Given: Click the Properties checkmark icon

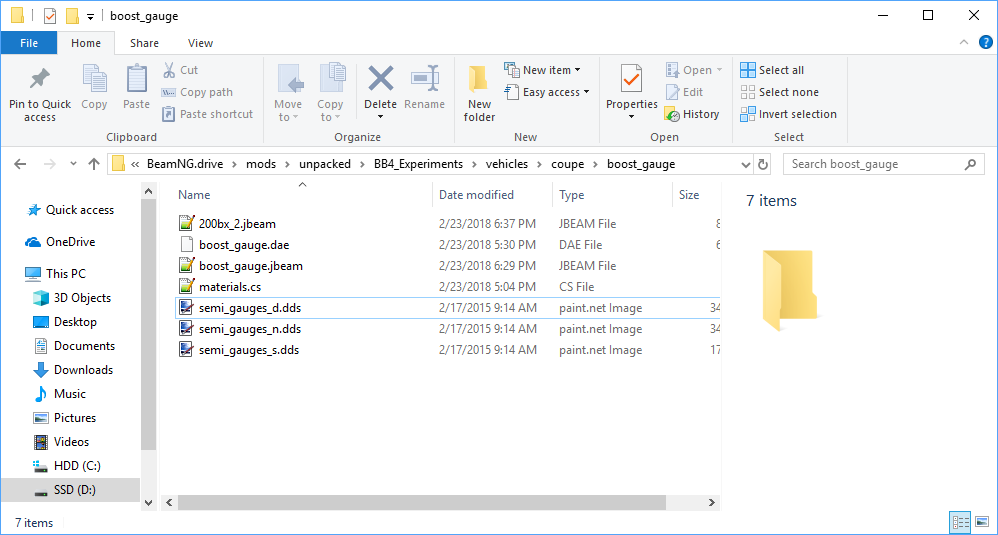Looking at the screenshot, I should (x=631, y=80).
